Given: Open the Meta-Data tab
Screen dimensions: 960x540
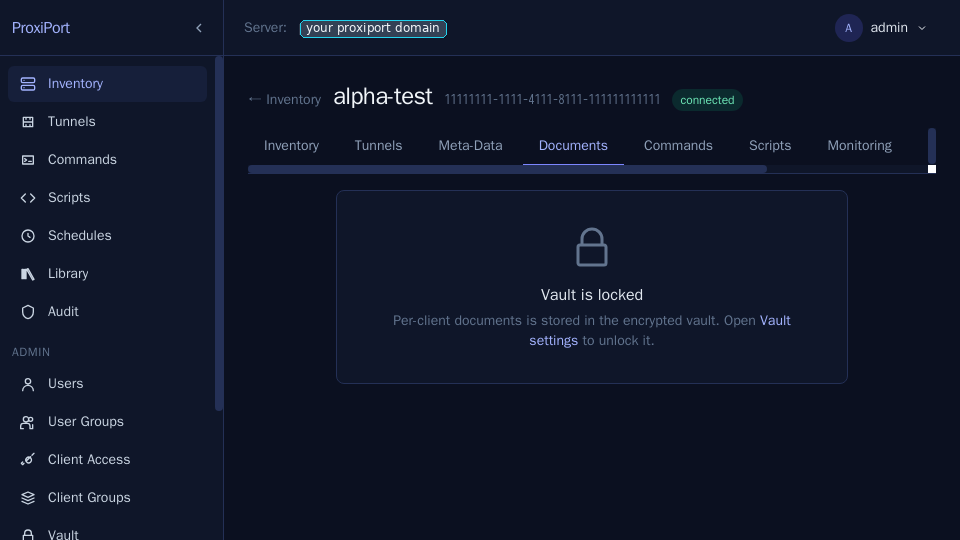Looking at the screenshot, I should click(470, 146).
